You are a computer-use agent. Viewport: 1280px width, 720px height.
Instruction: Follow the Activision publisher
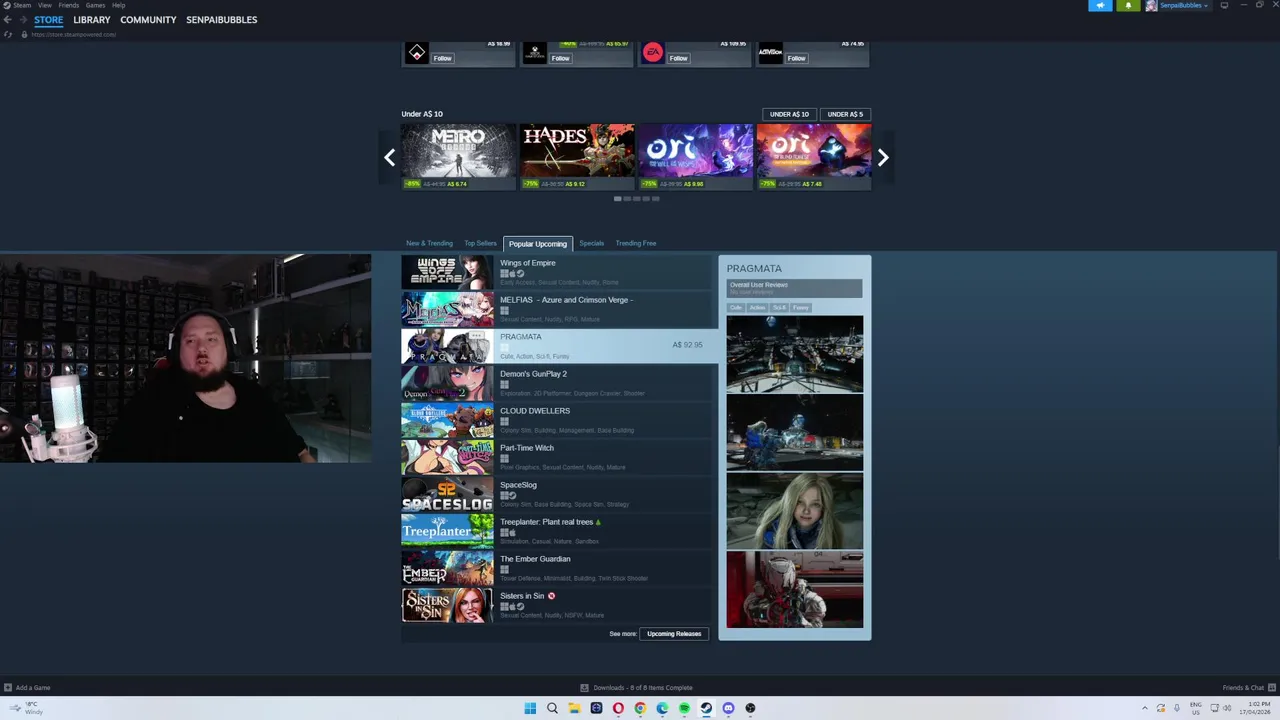[796, 58]
